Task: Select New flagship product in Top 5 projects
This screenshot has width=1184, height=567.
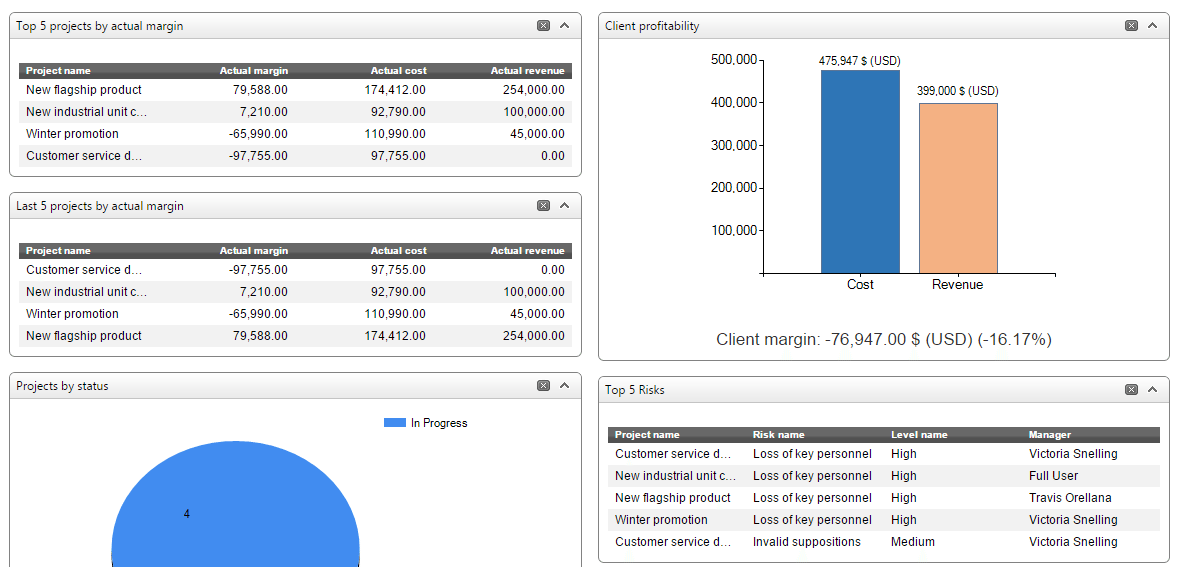Action: pos(295,90)
